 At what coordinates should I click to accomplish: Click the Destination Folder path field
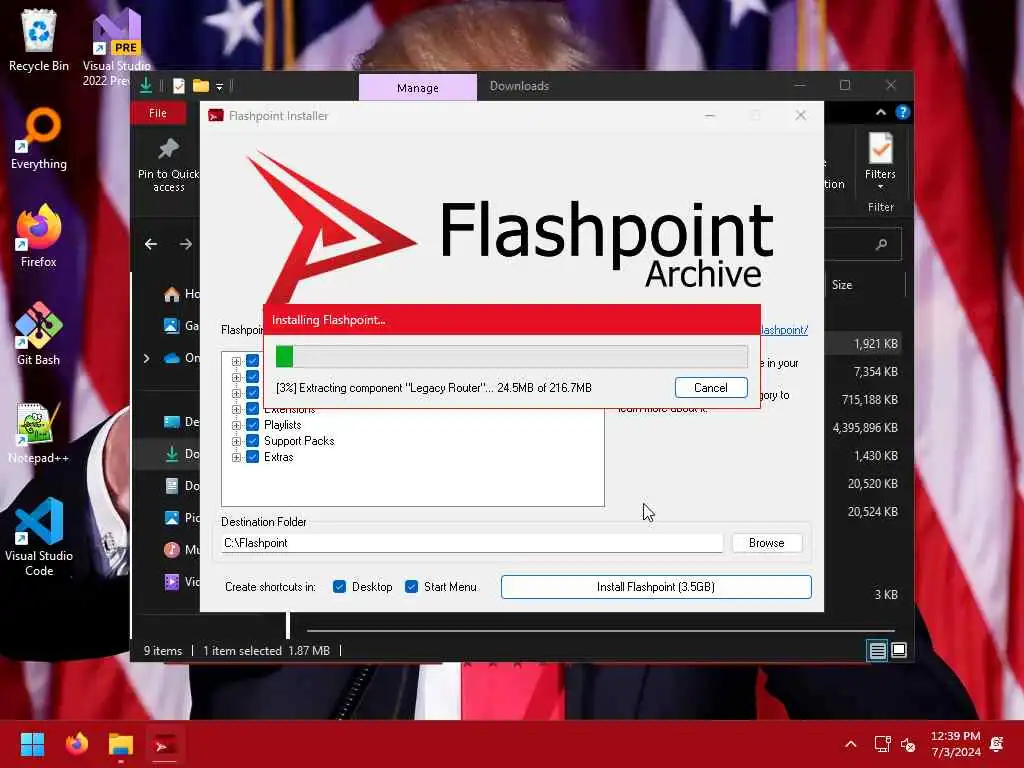pos(472,543)
